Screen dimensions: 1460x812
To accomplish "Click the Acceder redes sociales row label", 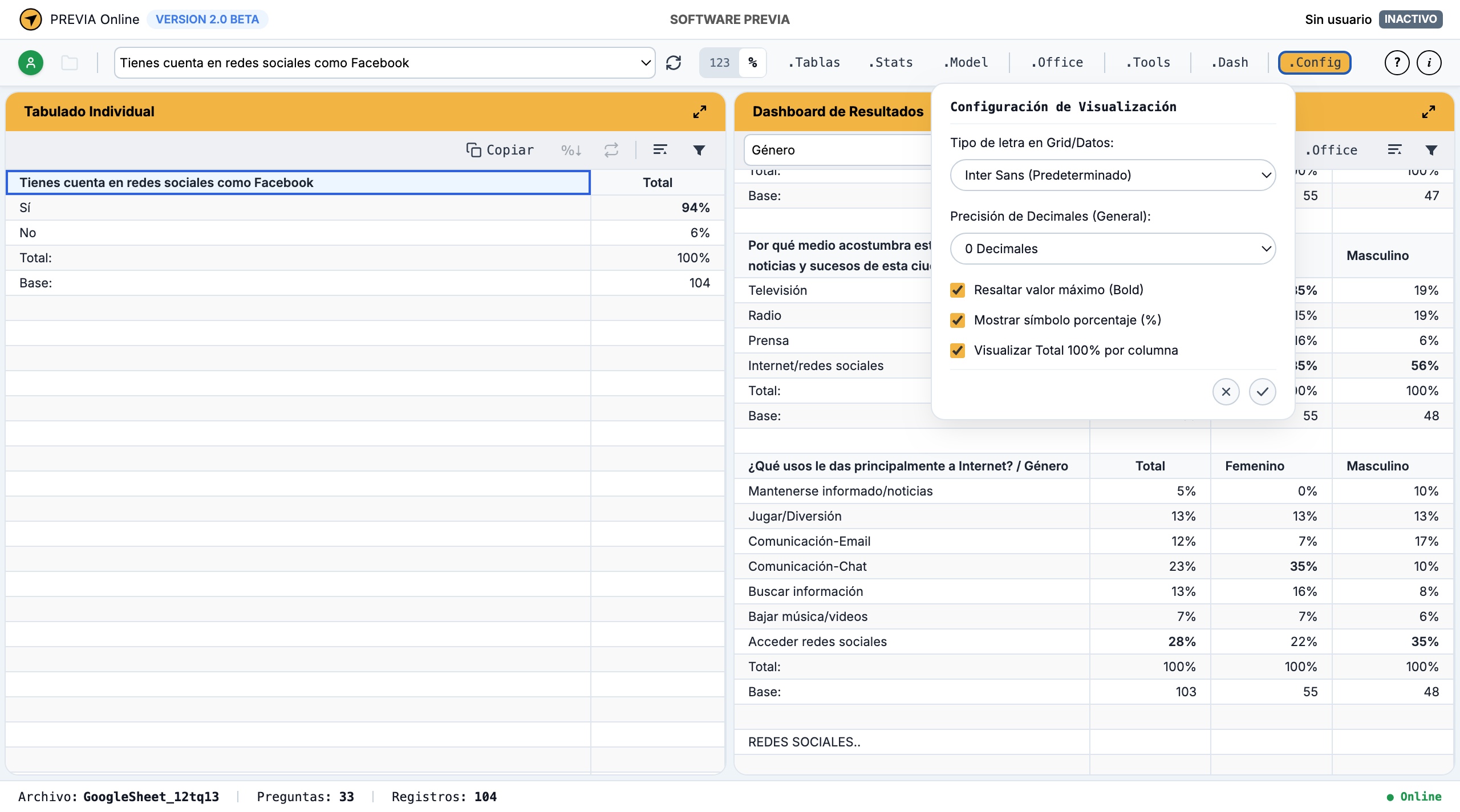I will [x=817, y=642].
